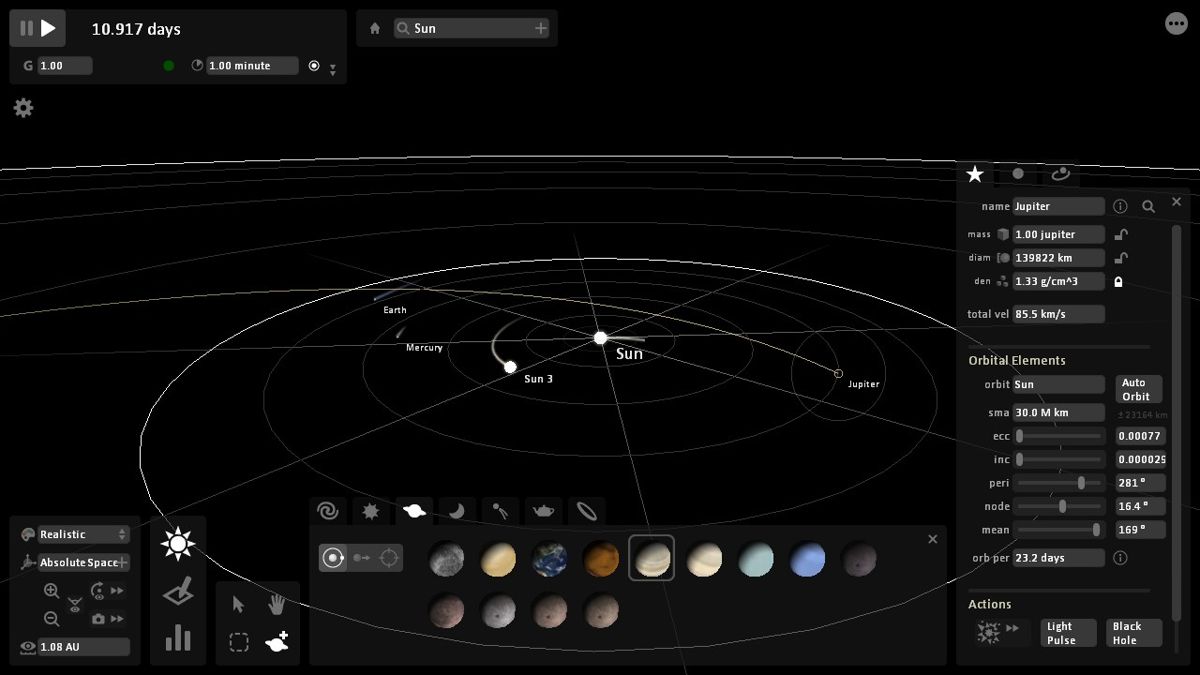Image resolution: width=1200 pixels, height=675 pixels.
Task: Switch to the moon category tab
Action: pyautogui.click(x=456, y=511)
